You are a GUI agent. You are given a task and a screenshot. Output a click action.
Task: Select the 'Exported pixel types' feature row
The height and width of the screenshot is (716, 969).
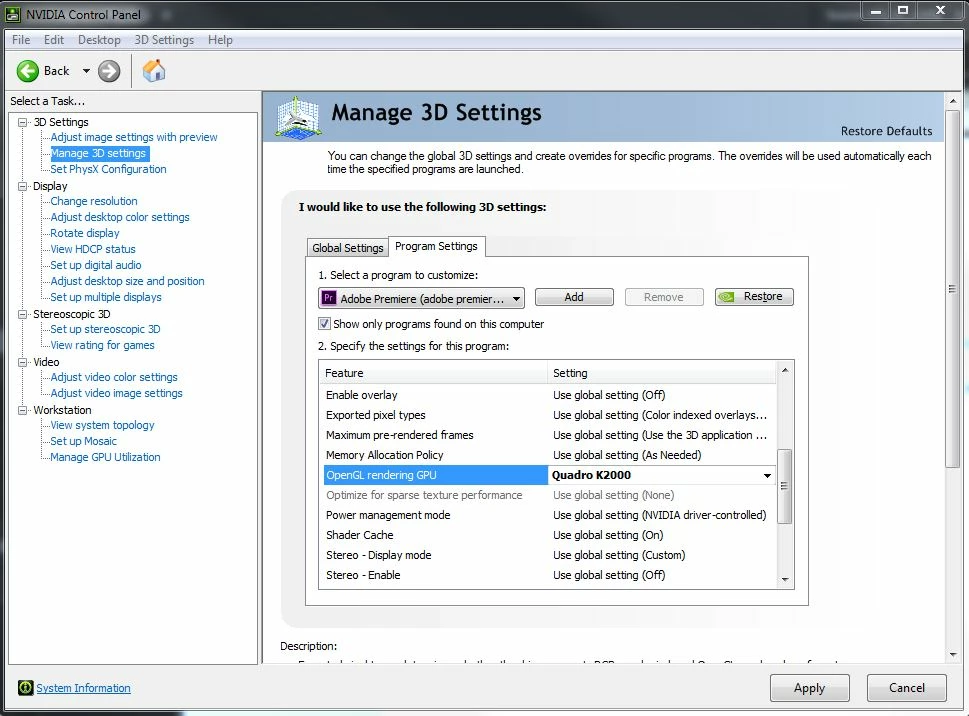pyautogui.click(x=549, y=415)
